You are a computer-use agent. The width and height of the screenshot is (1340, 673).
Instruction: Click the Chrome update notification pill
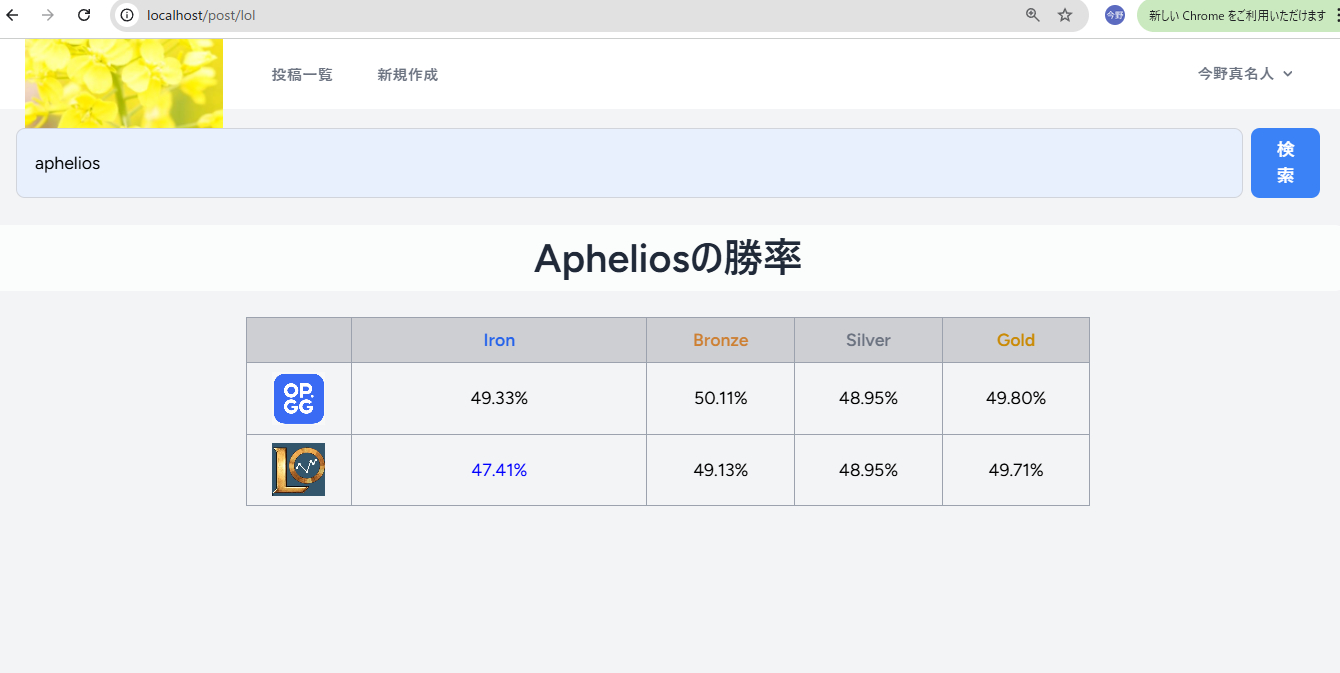[1236, 15]
